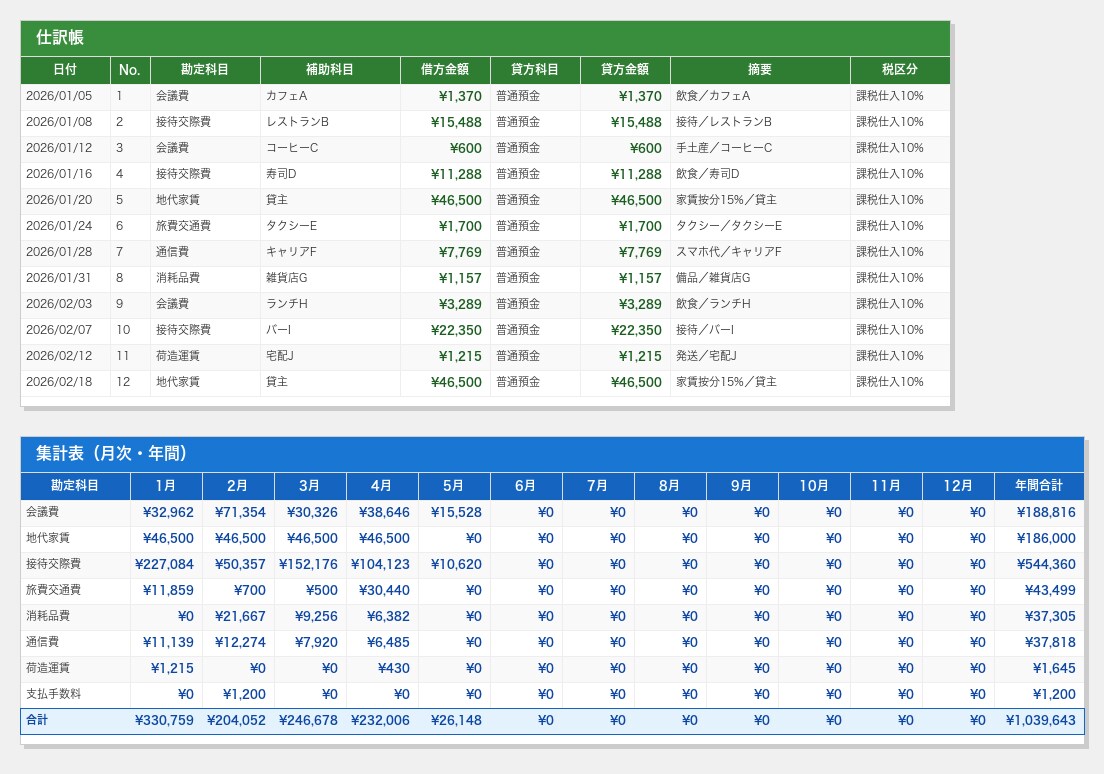This screenshot has height=774, width=1104.
Task: Click total 1月 value ¥330,759
Action: (x=164, y=721)
